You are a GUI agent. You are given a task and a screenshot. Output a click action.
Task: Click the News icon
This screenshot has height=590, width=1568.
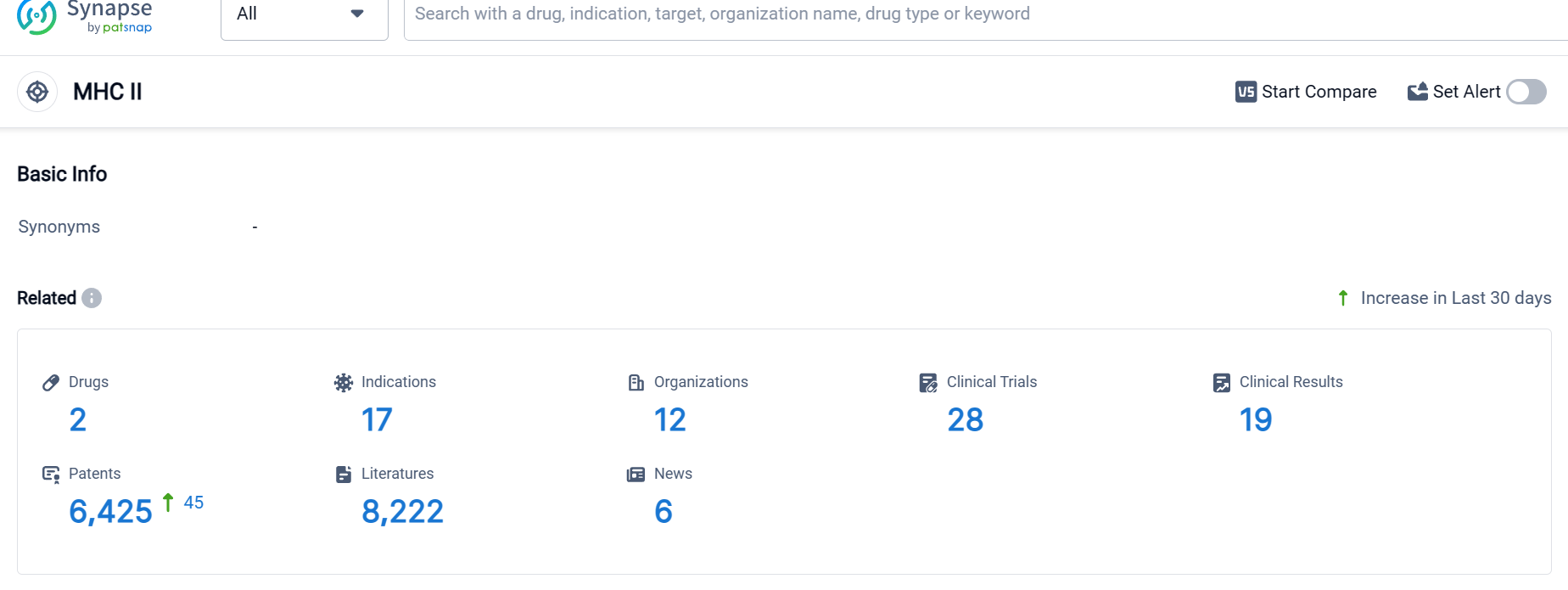(636, 475)
